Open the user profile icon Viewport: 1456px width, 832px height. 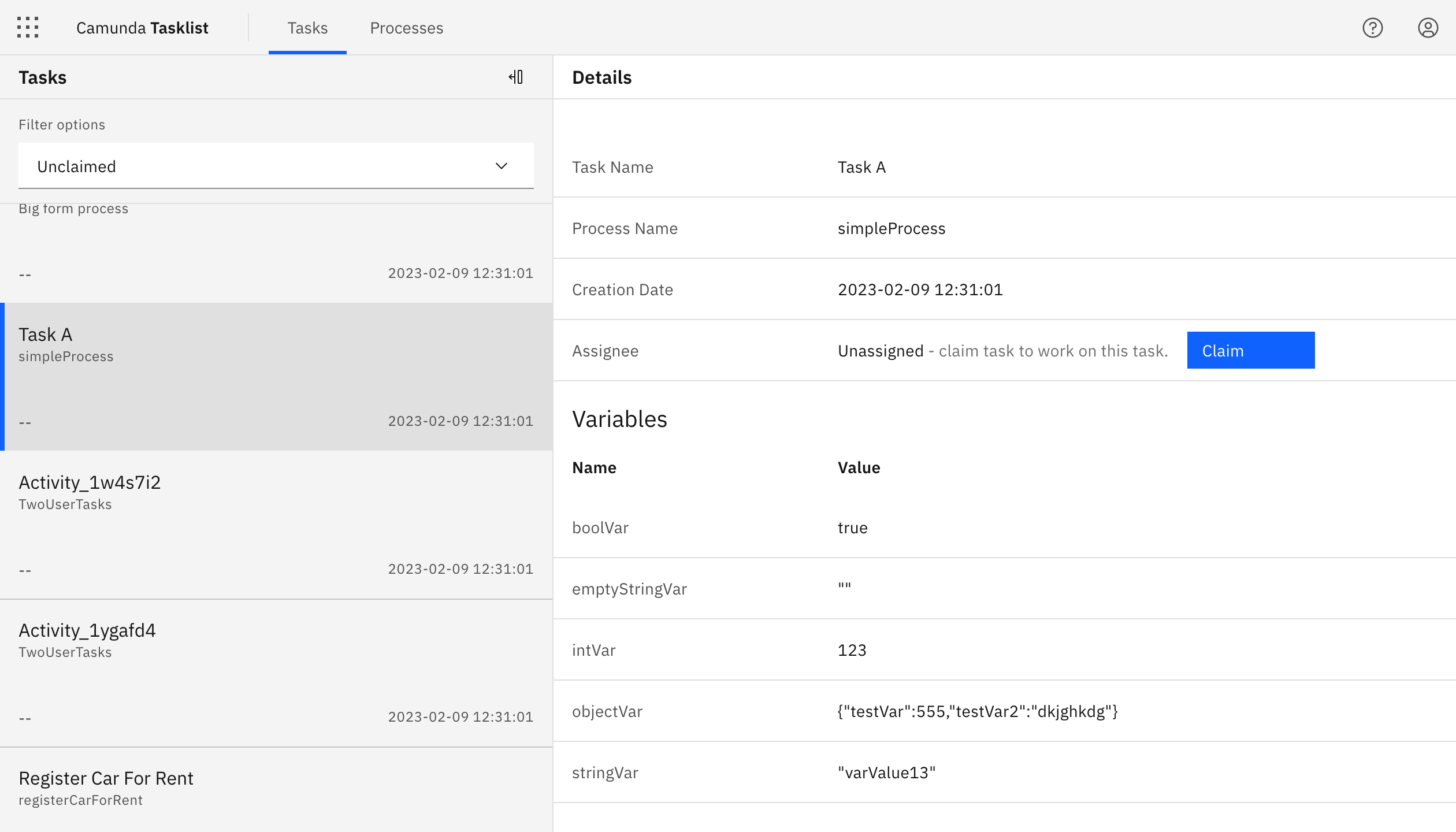point(1428,28)
